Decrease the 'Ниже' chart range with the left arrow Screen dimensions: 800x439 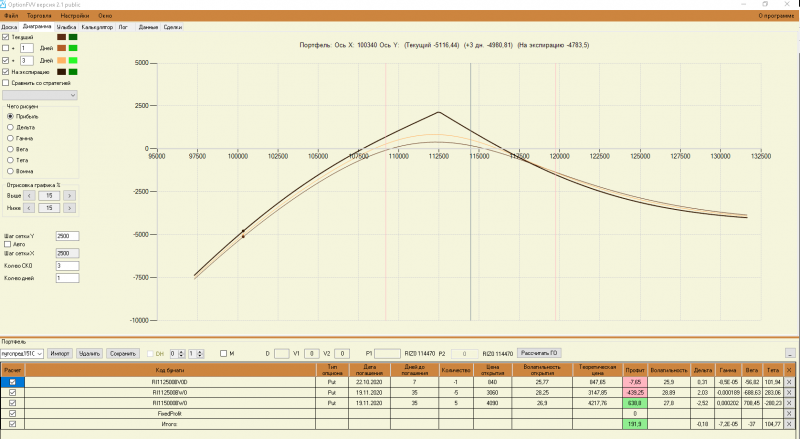[29, 208]
